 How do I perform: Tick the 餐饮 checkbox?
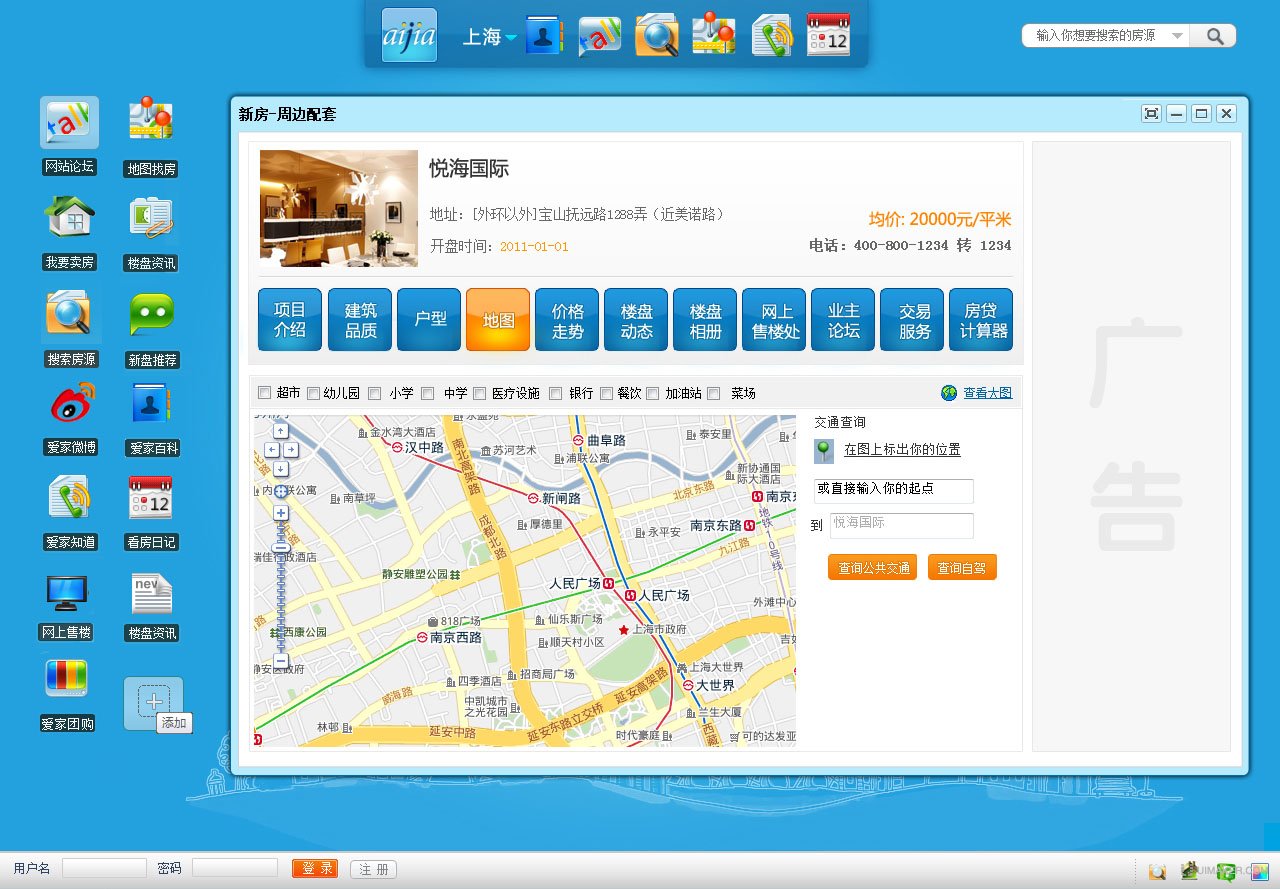click(606, 393)
